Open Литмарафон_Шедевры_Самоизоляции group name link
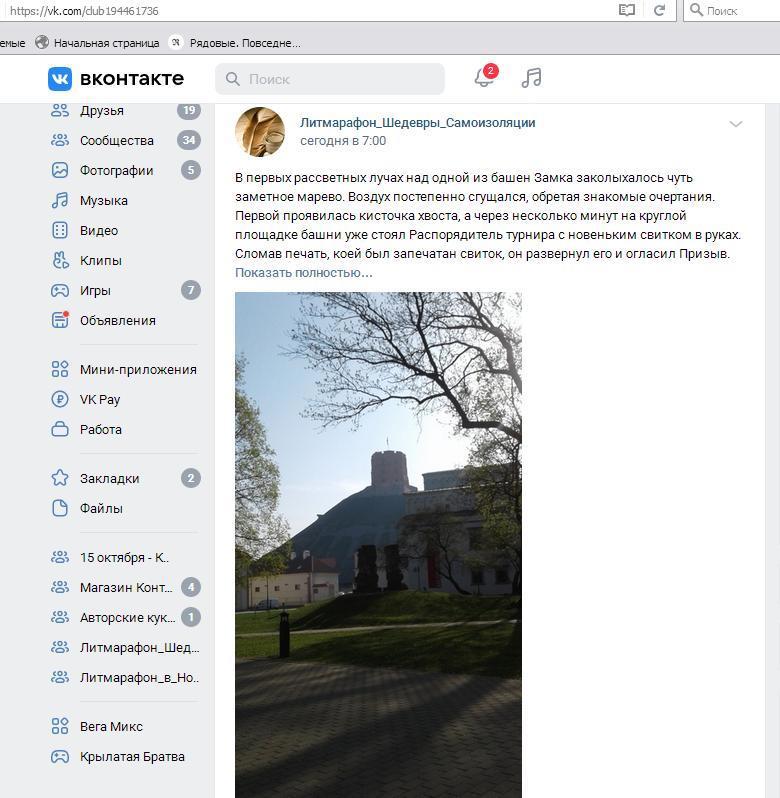The image size is (780, 798). (417, 123)
